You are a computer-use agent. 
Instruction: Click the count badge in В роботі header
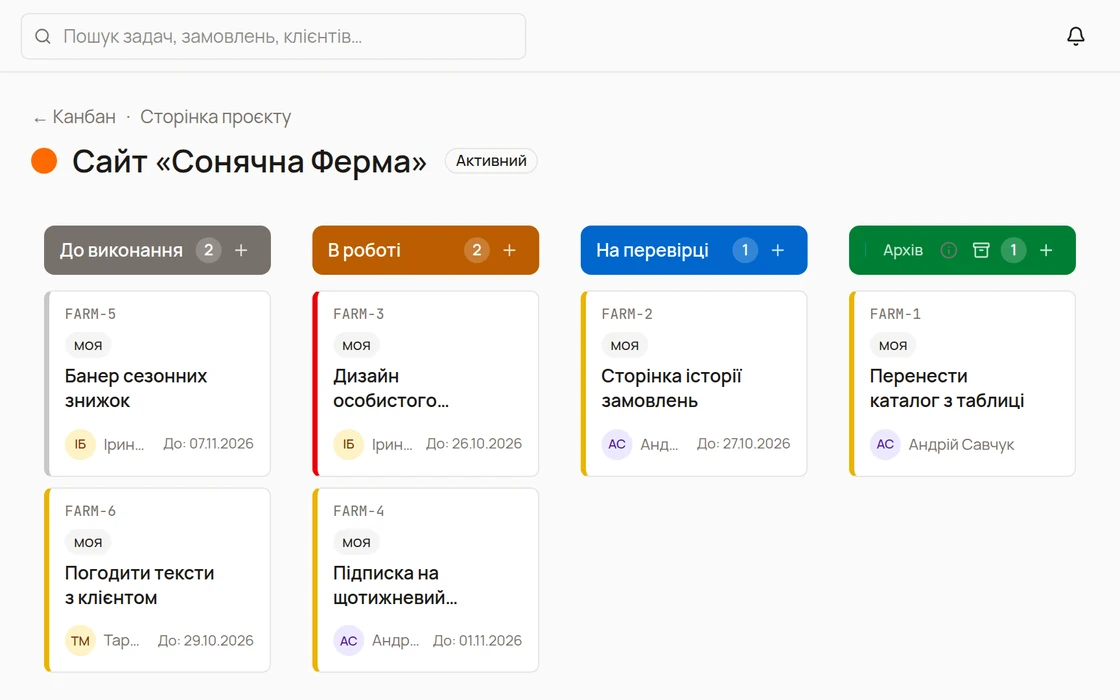tap(476, 250)
